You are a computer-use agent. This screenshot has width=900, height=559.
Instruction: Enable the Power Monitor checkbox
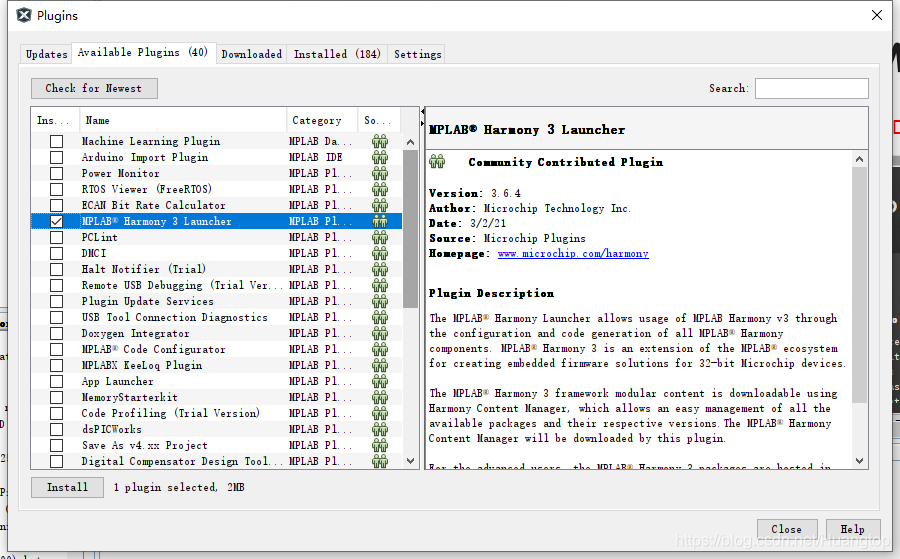click(56, 173)
